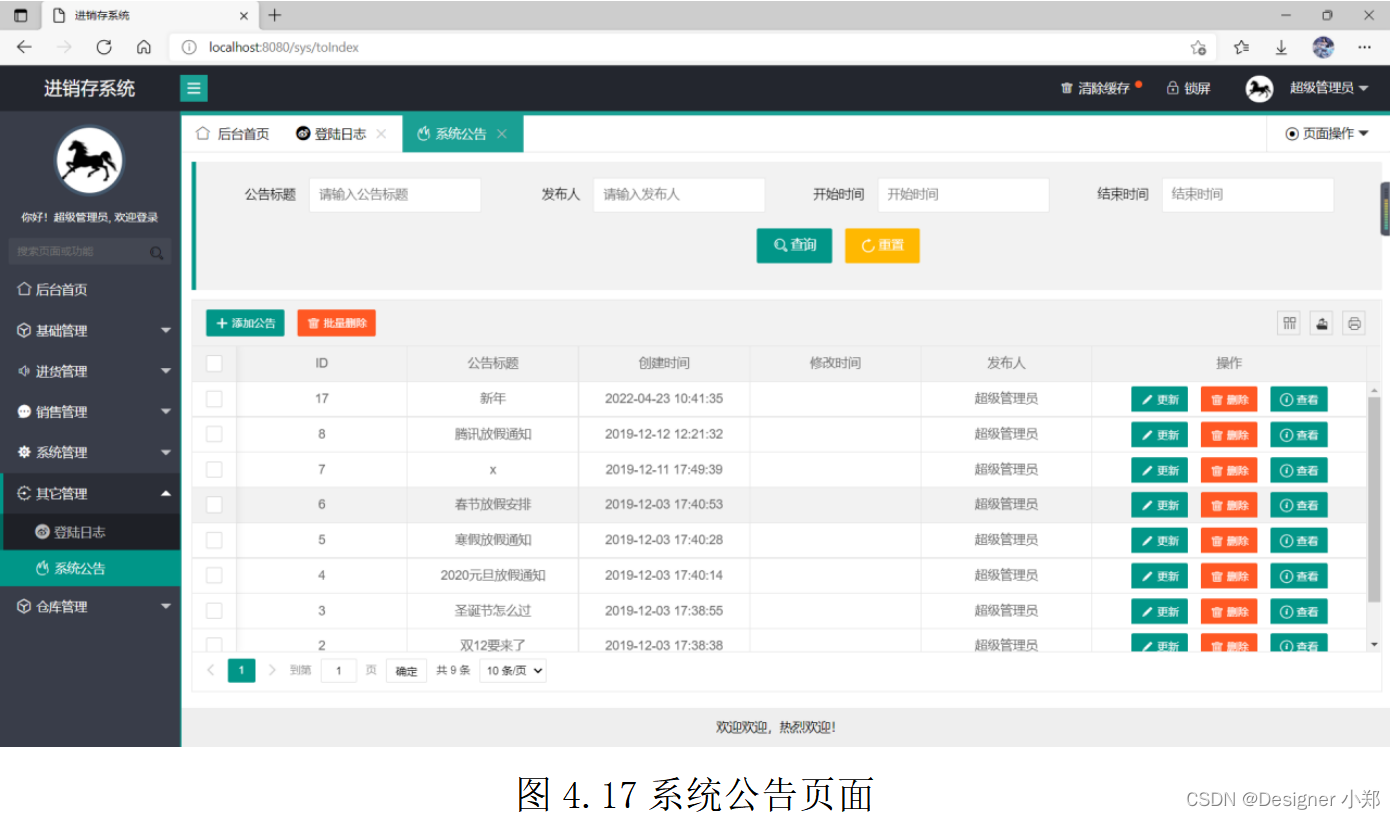Screen dimensions: 1395x819
Task: Expand the 仓库管理 sidebar menu
Action: (90, 606)
